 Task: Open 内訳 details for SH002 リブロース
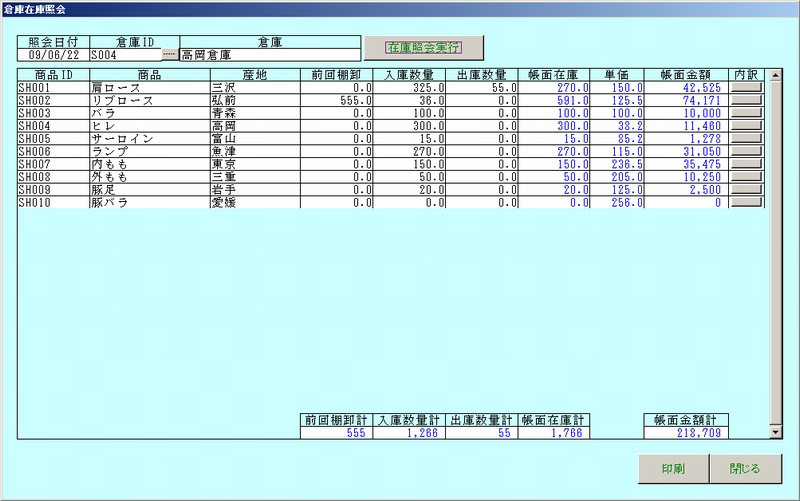(x=746, y=101)
